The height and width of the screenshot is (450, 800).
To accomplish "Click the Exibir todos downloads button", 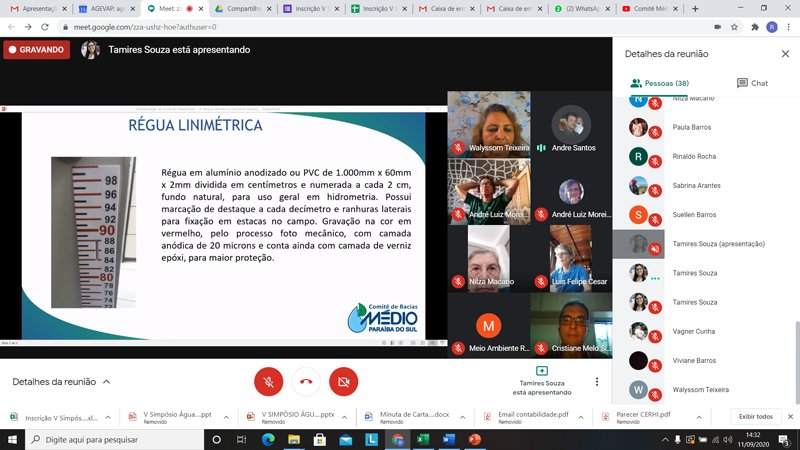I will (755, 416).
